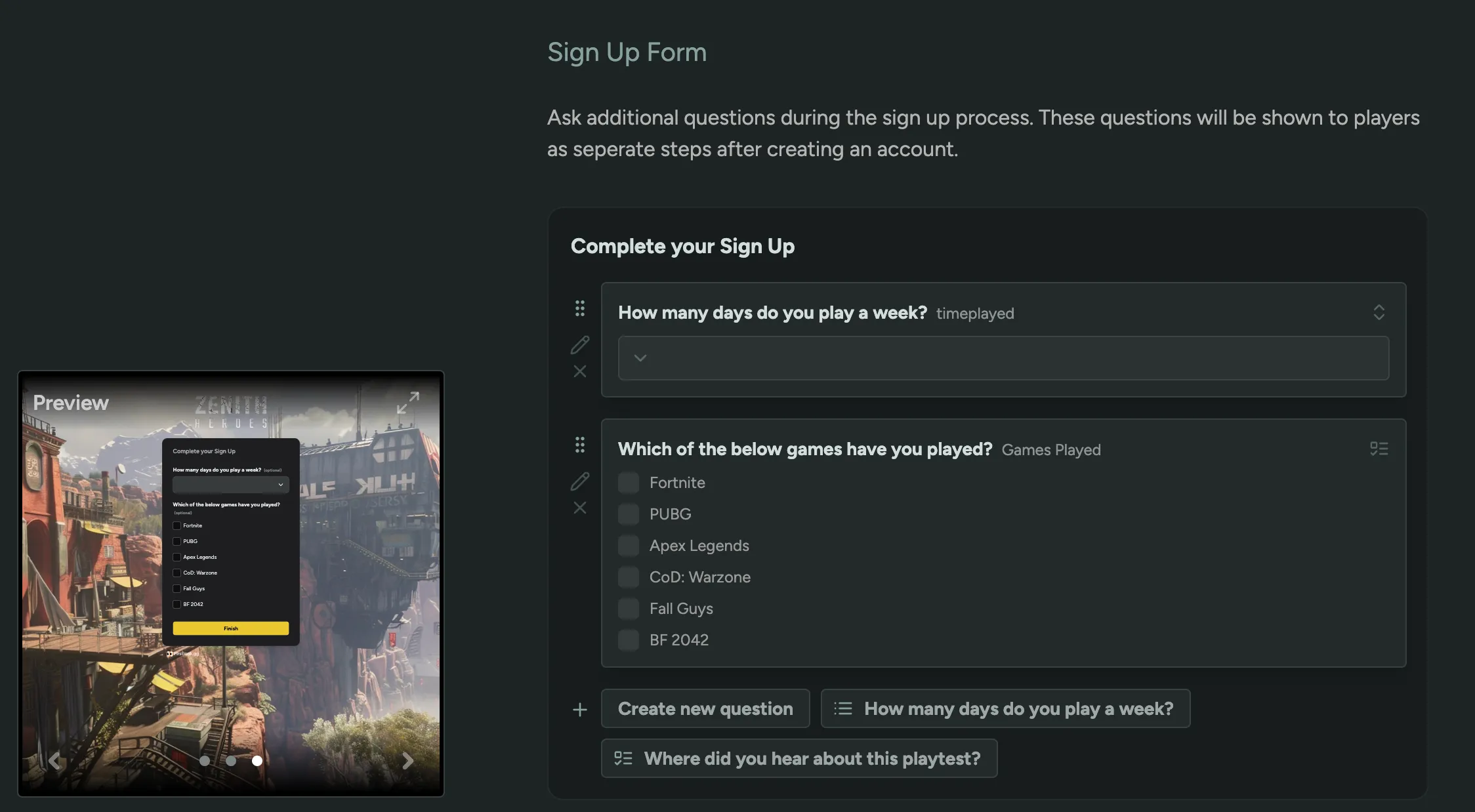Click Create new question button

705,708
